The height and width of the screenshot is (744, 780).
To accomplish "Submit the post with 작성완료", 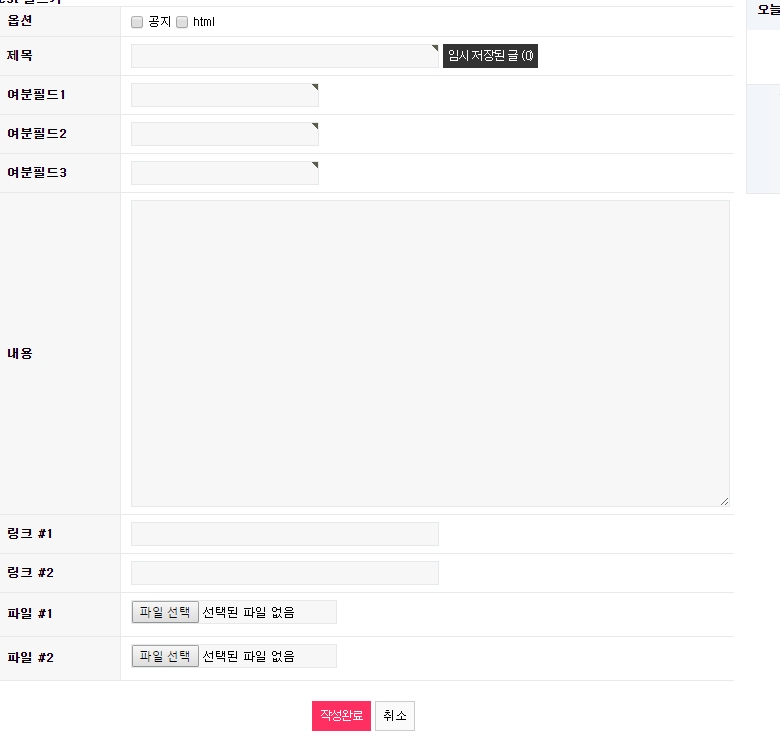I will click(341, 716).
